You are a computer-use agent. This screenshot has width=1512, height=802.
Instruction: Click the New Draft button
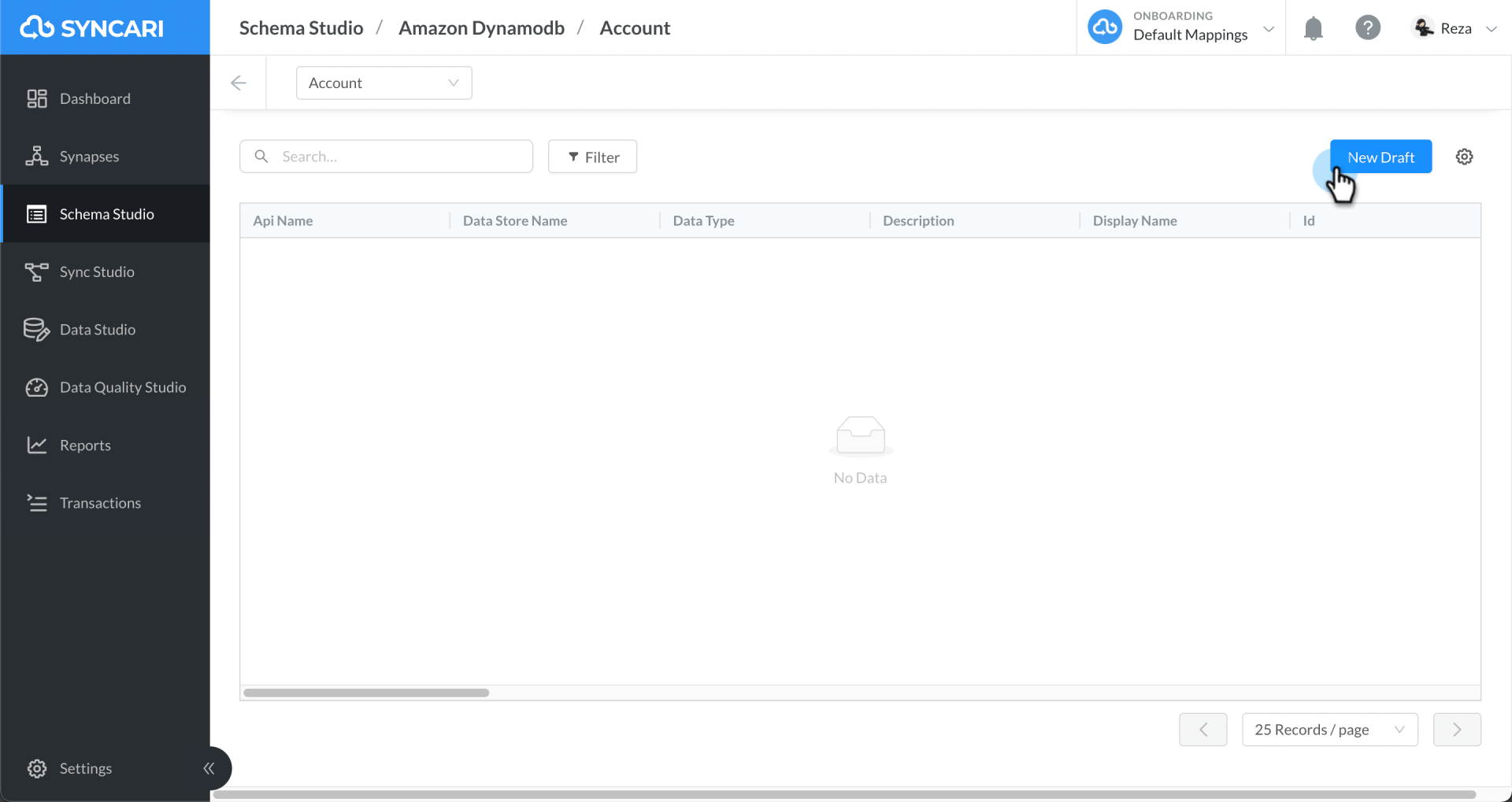coord(1380,157)
